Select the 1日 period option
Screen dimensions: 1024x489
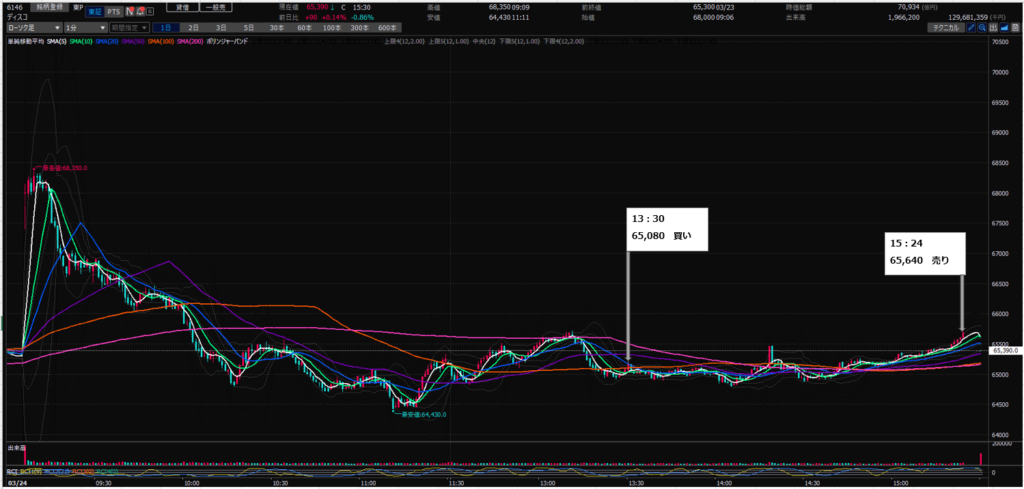165,28
